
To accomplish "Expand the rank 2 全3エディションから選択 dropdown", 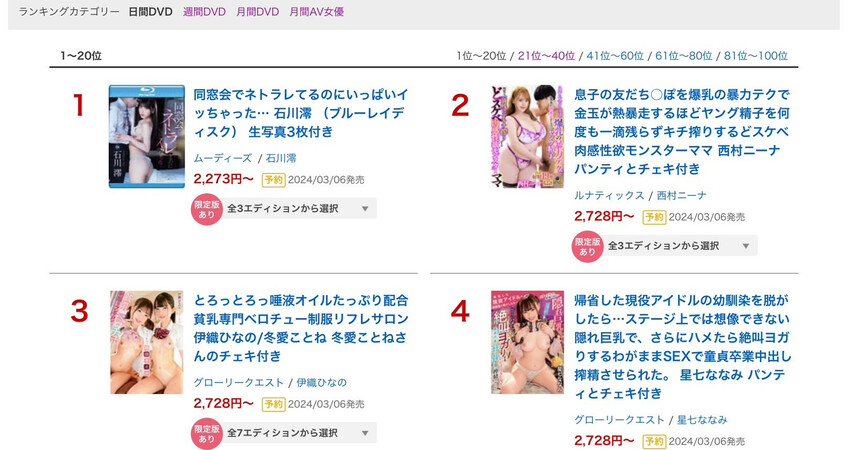I will tap(680, 246).
